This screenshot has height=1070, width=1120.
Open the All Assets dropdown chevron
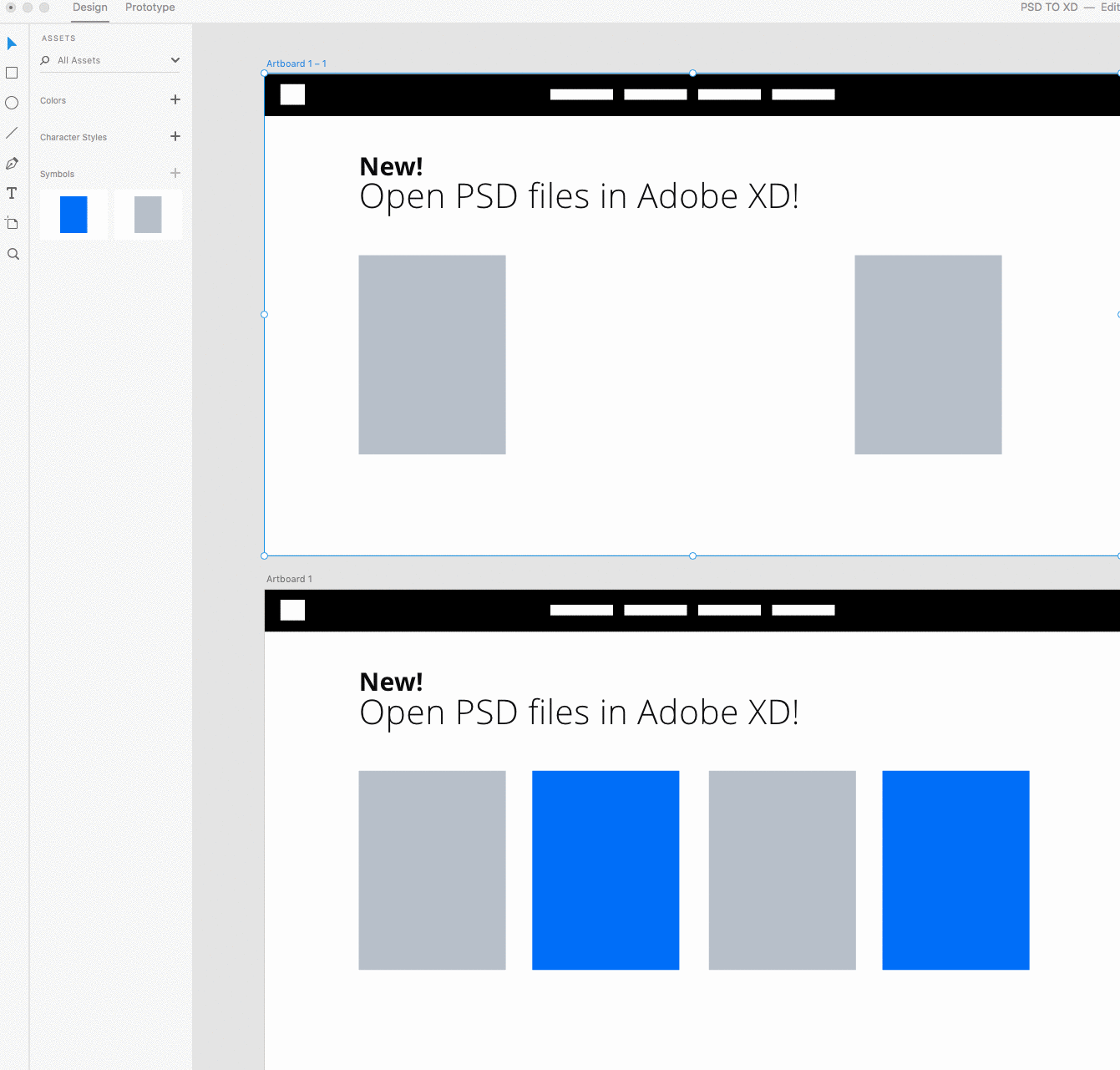click(175, 60)
